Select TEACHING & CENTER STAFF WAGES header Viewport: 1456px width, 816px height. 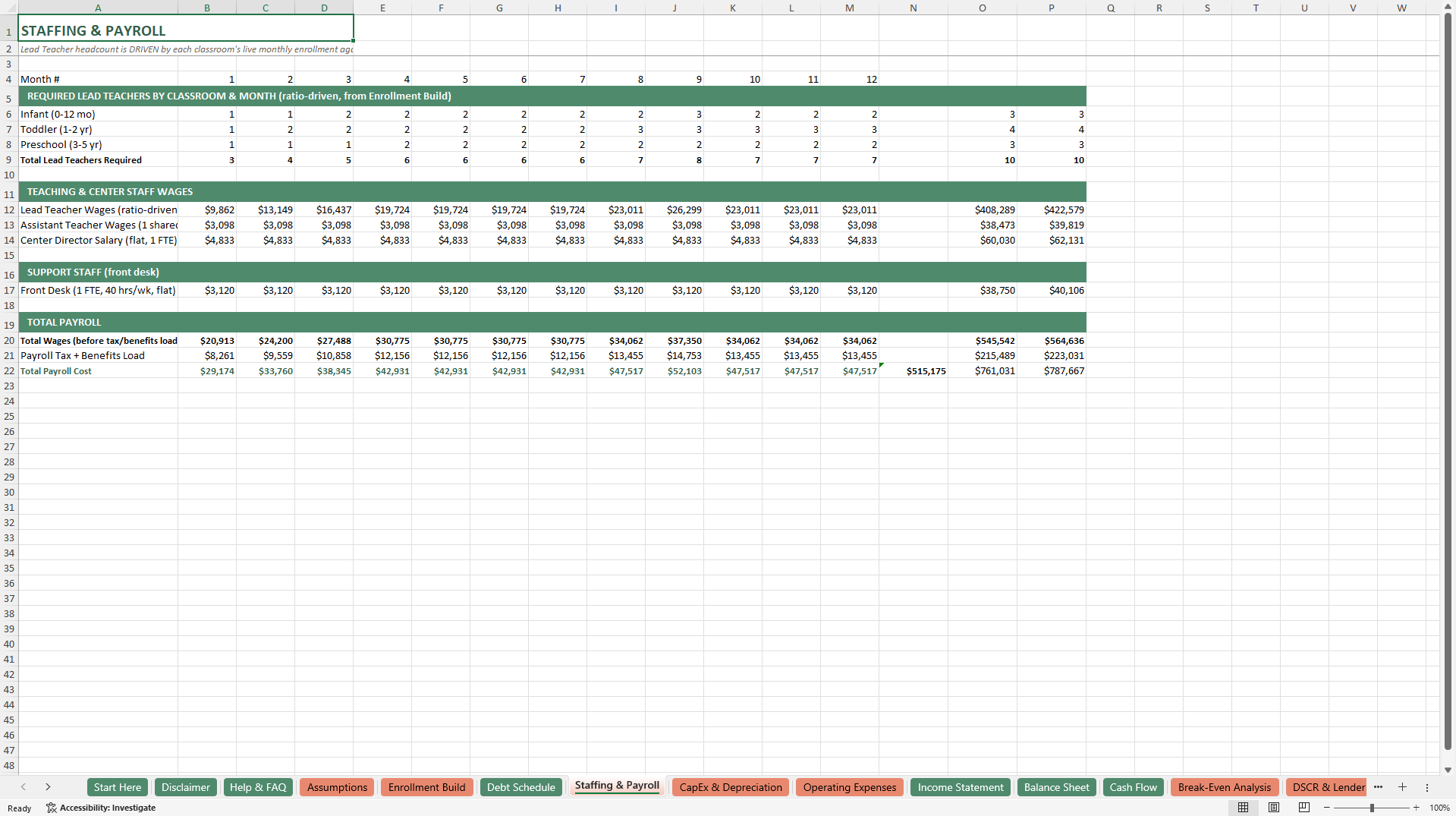coord(552,191)
